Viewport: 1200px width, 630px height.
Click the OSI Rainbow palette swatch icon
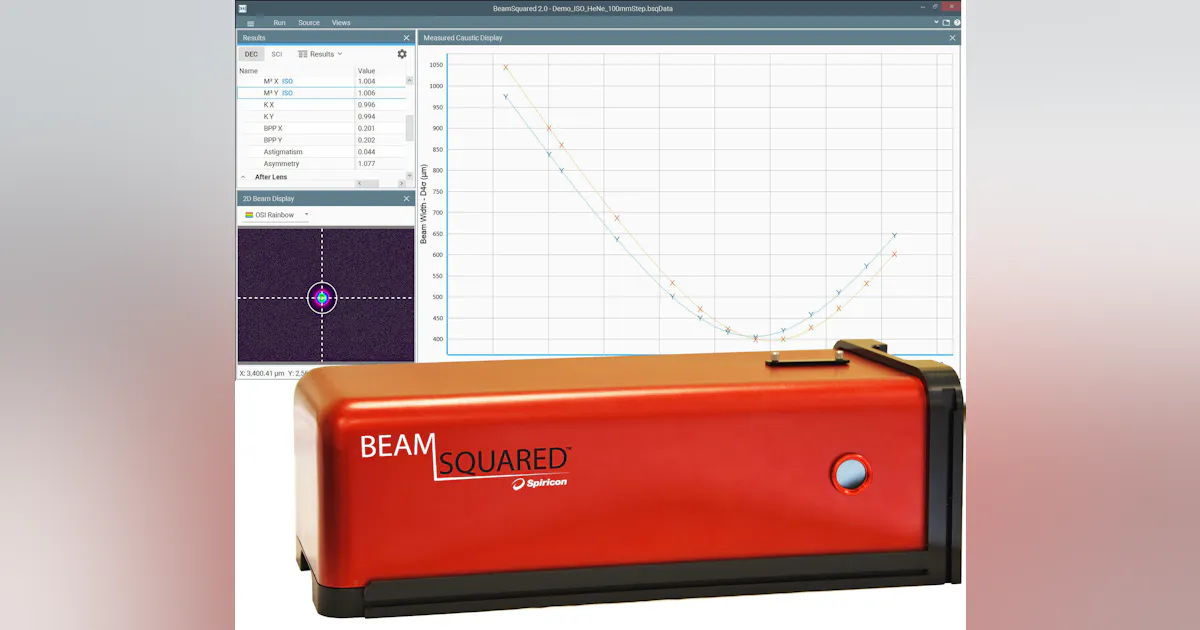click(x=249, y=215)
